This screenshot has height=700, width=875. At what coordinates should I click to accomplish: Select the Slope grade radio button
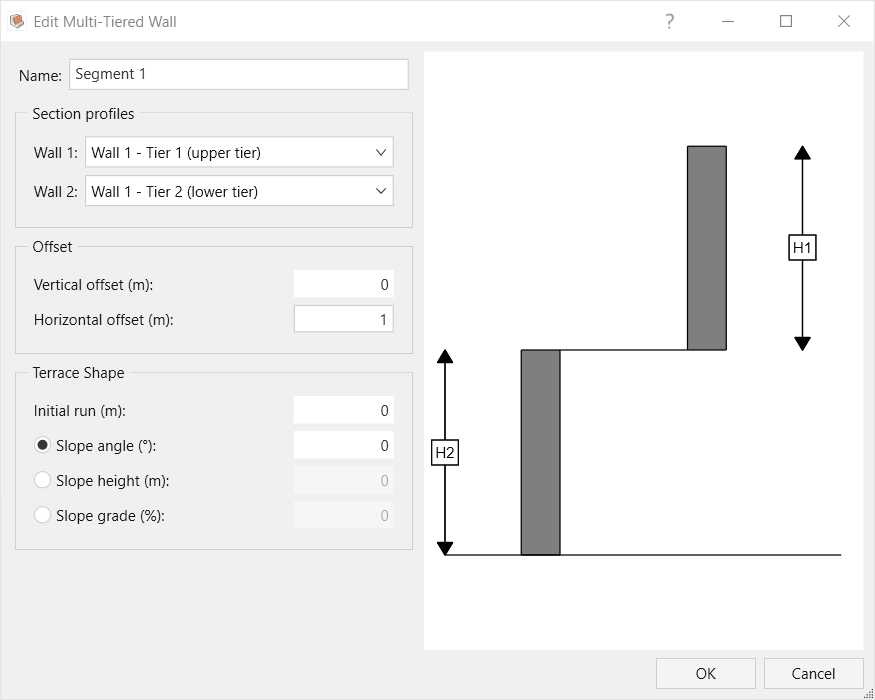coord(42,515)
